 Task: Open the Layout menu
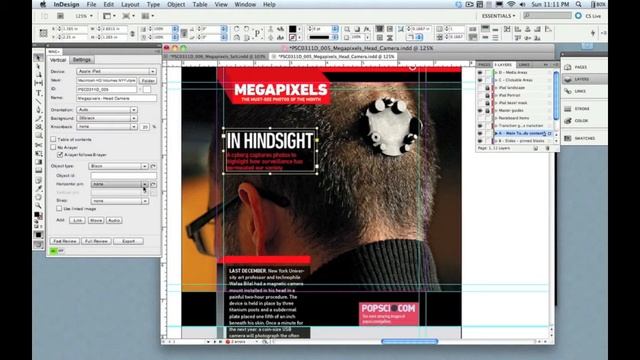pos(130,4)
